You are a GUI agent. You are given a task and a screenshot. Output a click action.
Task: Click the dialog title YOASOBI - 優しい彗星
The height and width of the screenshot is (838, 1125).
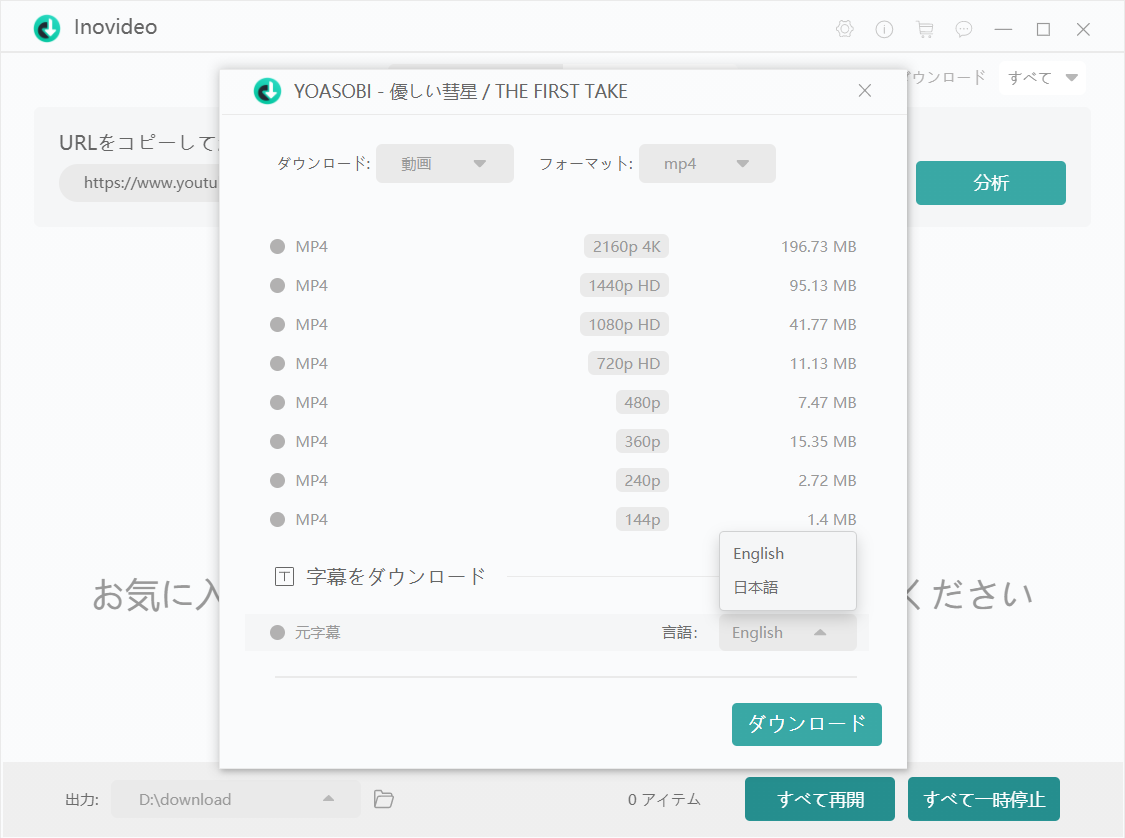461,91
